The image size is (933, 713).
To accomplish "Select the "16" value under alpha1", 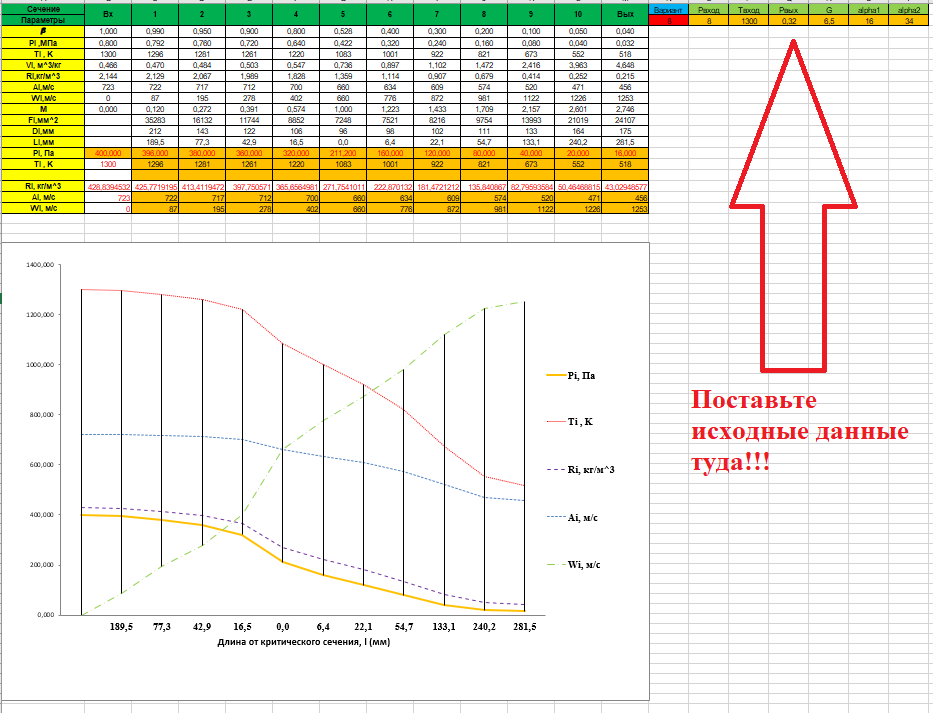I will [869, 21].
